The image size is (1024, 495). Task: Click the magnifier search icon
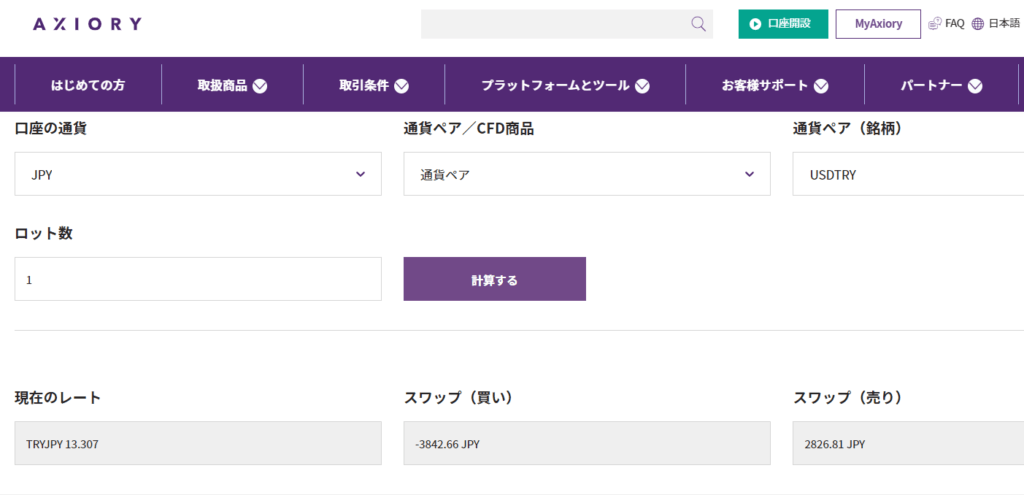point(698,24)
